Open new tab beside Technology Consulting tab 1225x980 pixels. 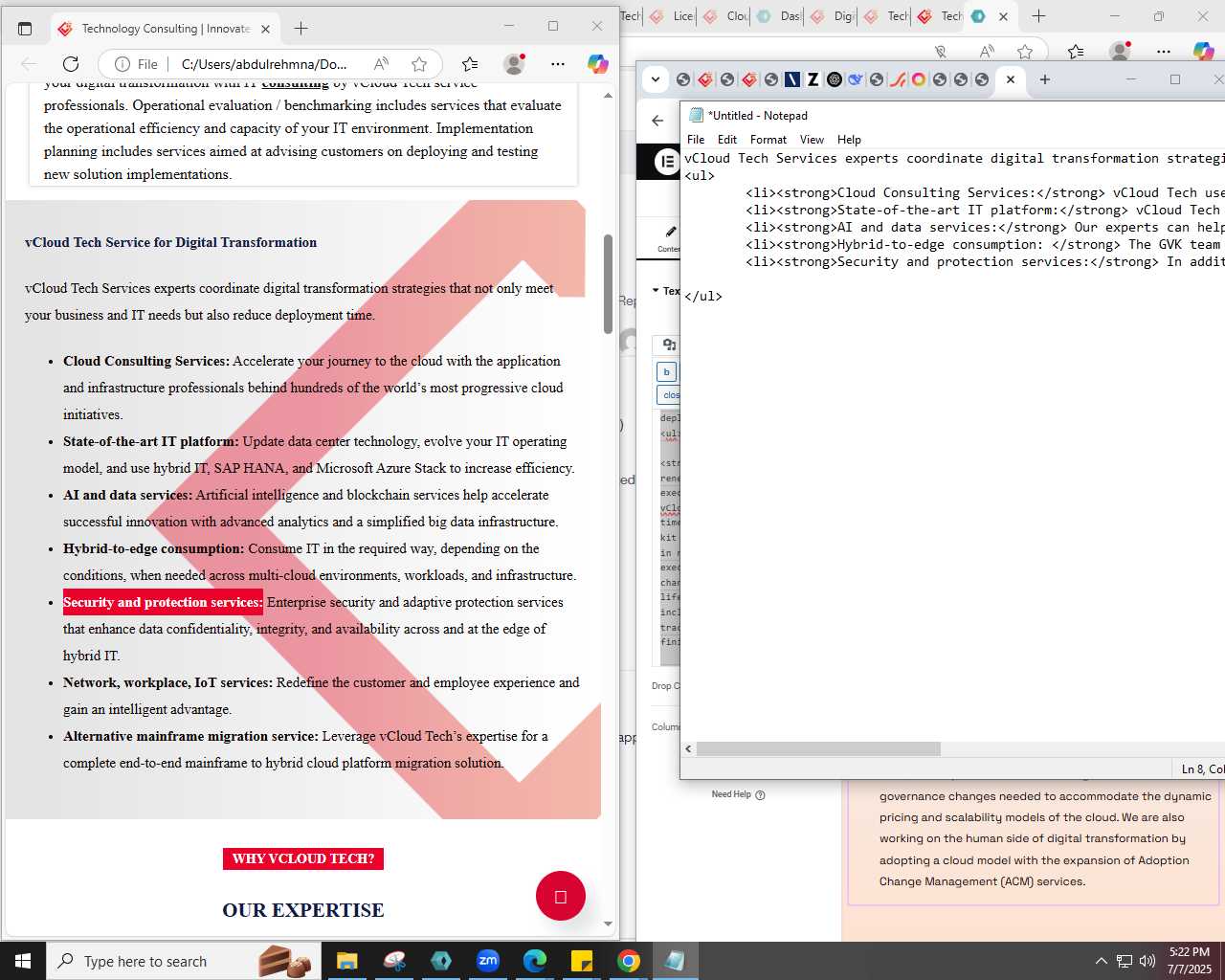pos(301,29)
